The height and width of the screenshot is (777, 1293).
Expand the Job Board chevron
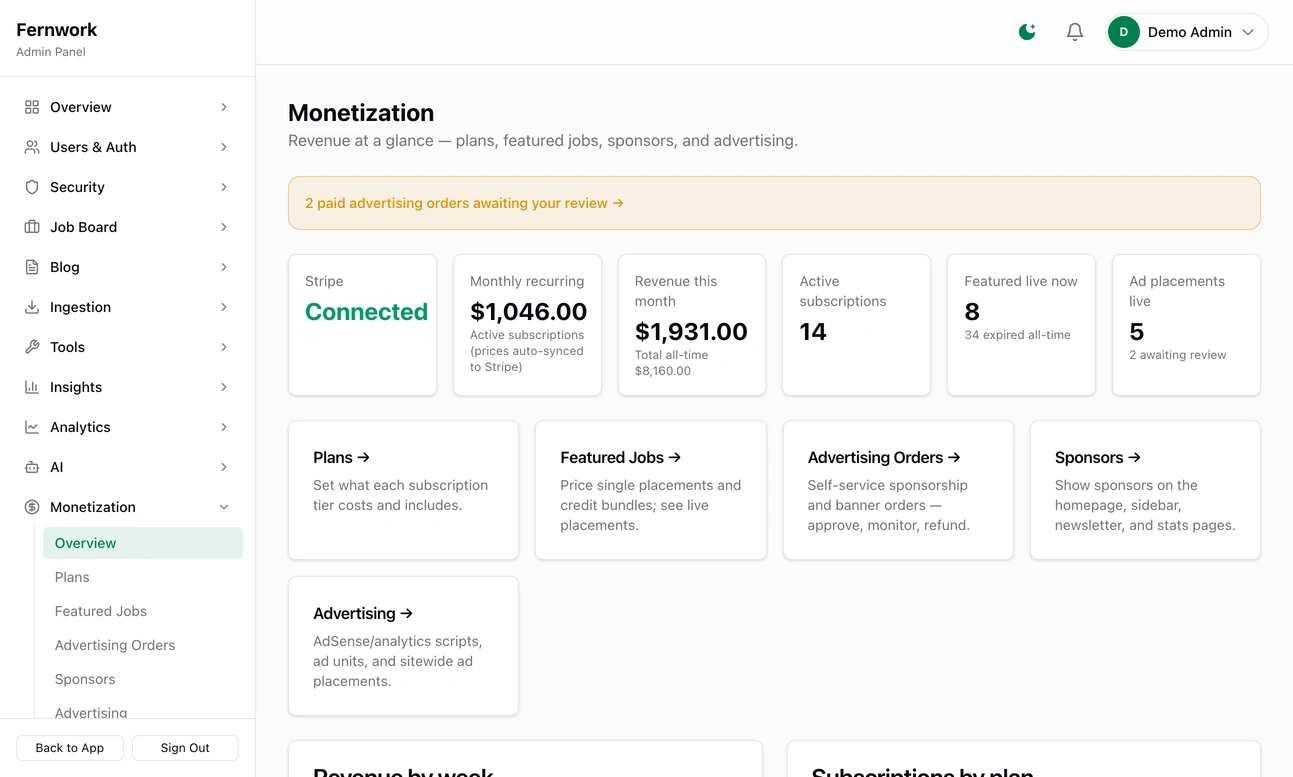click(224, 227)
